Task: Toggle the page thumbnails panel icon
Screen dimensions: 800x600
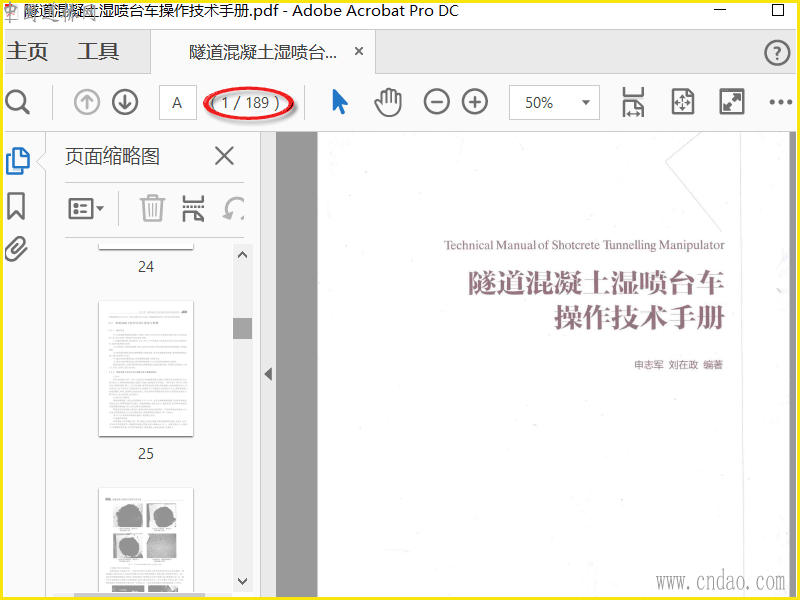Action: coord(18,161)
